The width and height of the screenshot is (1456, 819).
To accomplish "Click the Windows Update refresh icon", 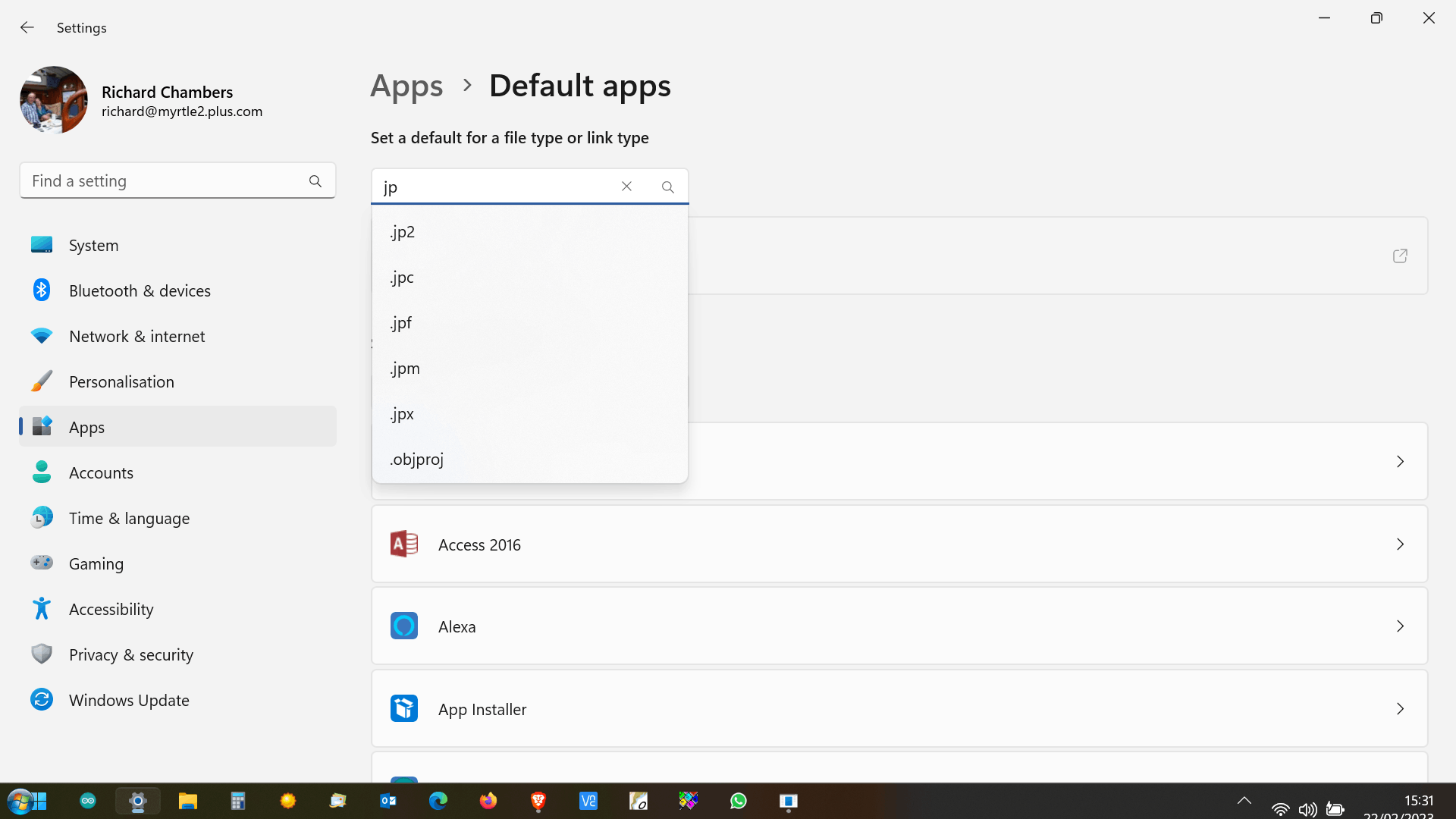I will click(x=42, y=699).
